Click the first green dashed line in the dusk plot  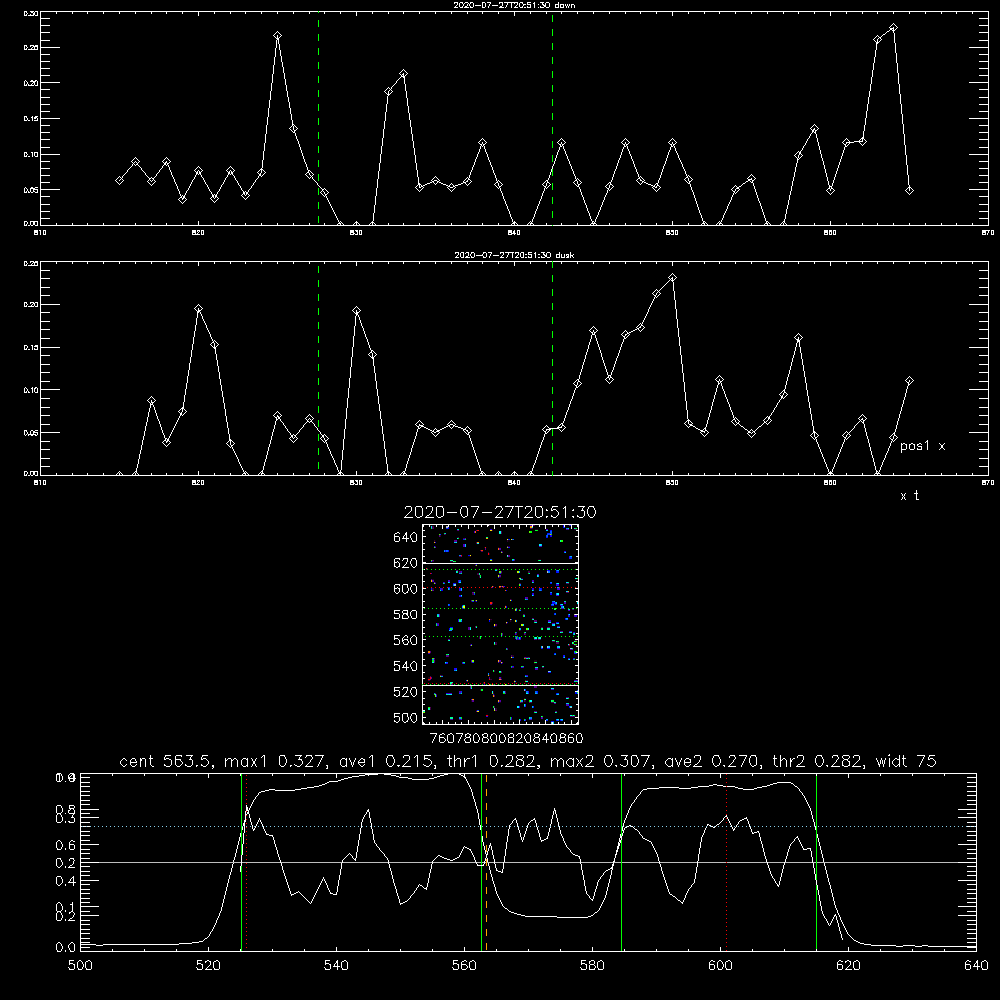318,369
